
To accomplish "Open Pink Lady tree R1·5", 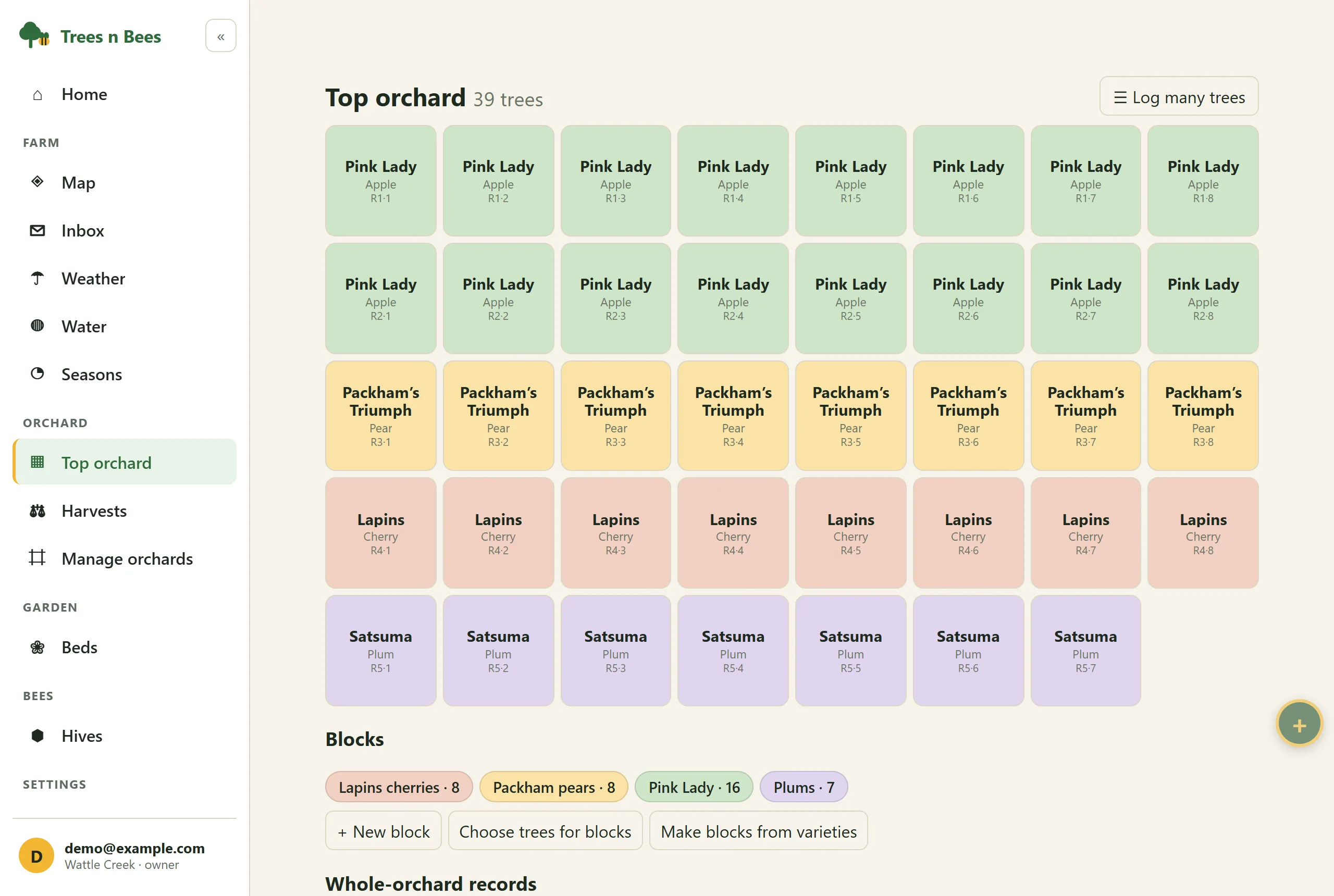I will click(850, 181).
